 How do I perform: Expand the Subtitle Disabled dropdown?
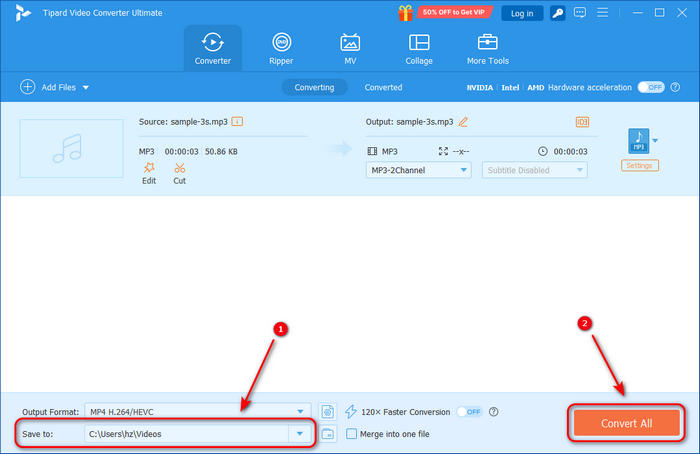(x=534, y=170)
